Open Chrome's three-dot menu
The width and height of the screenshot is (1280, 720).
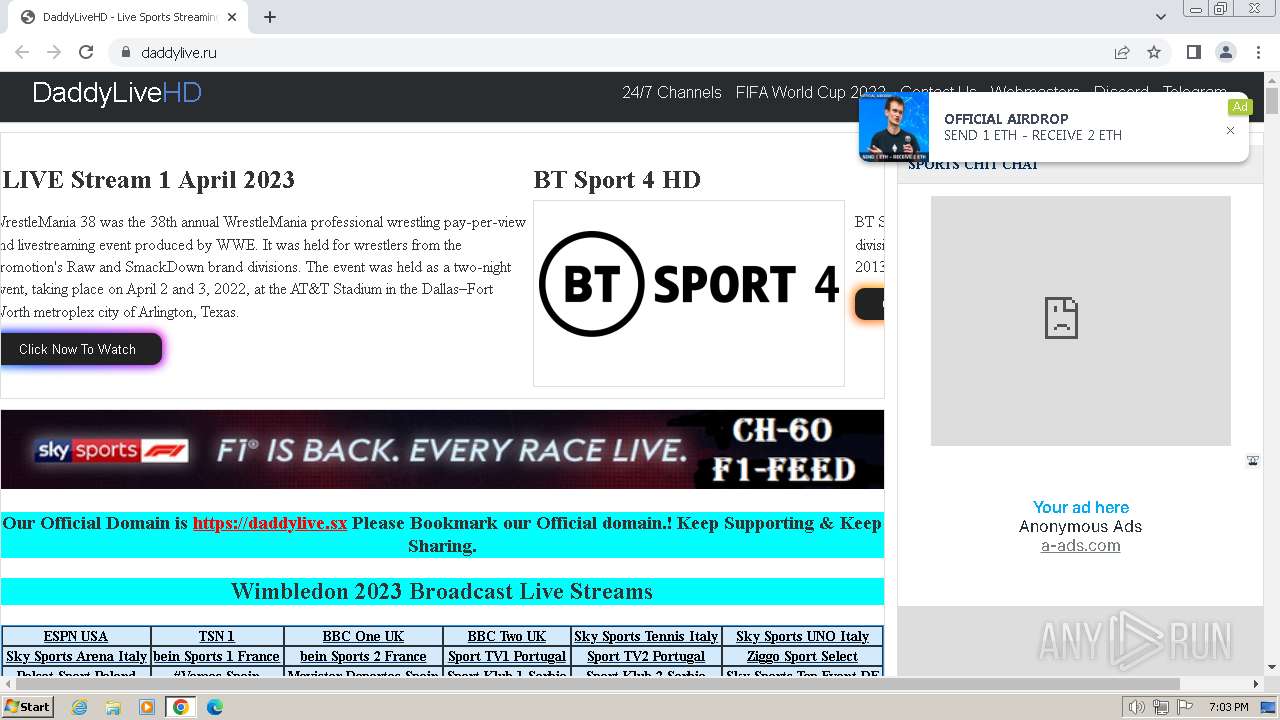click(x=1257, y=52)
